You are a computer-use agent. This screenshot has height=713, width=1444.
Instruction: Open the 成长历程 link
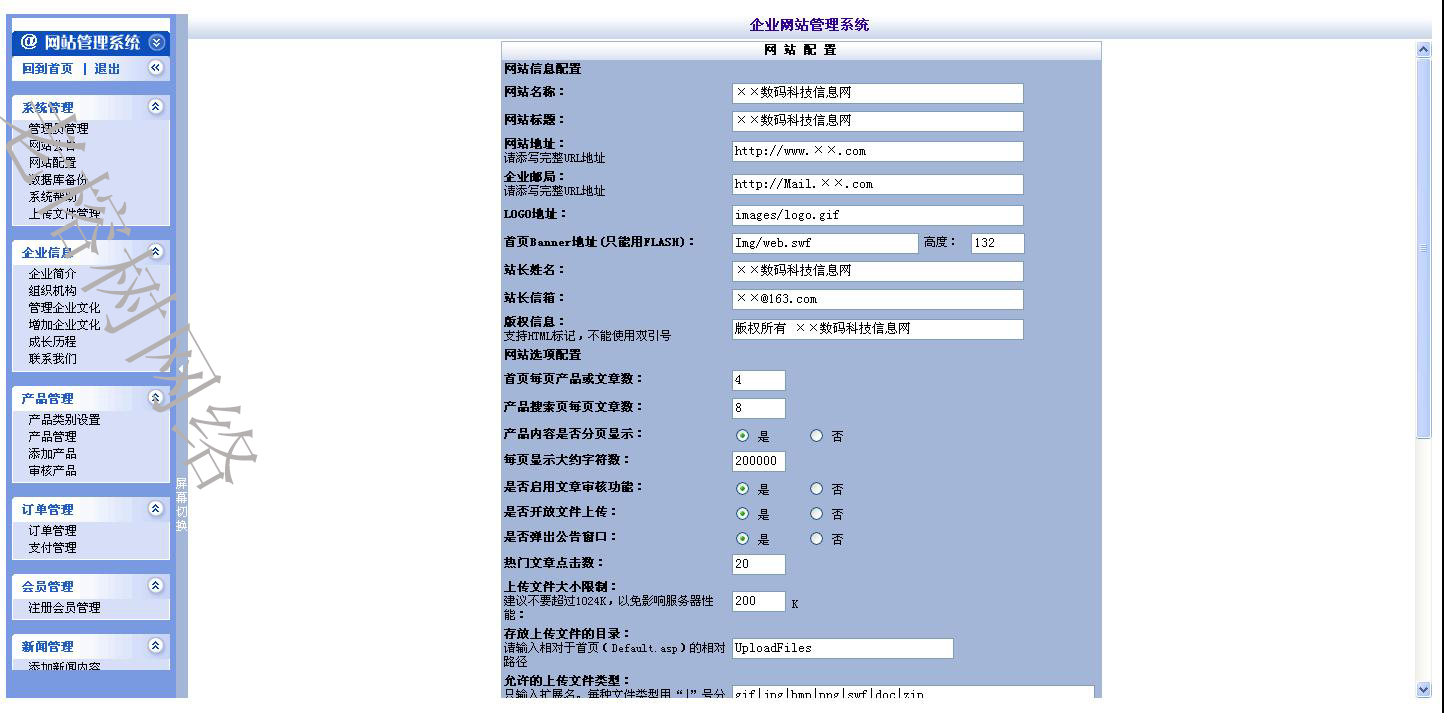point(52,342)
